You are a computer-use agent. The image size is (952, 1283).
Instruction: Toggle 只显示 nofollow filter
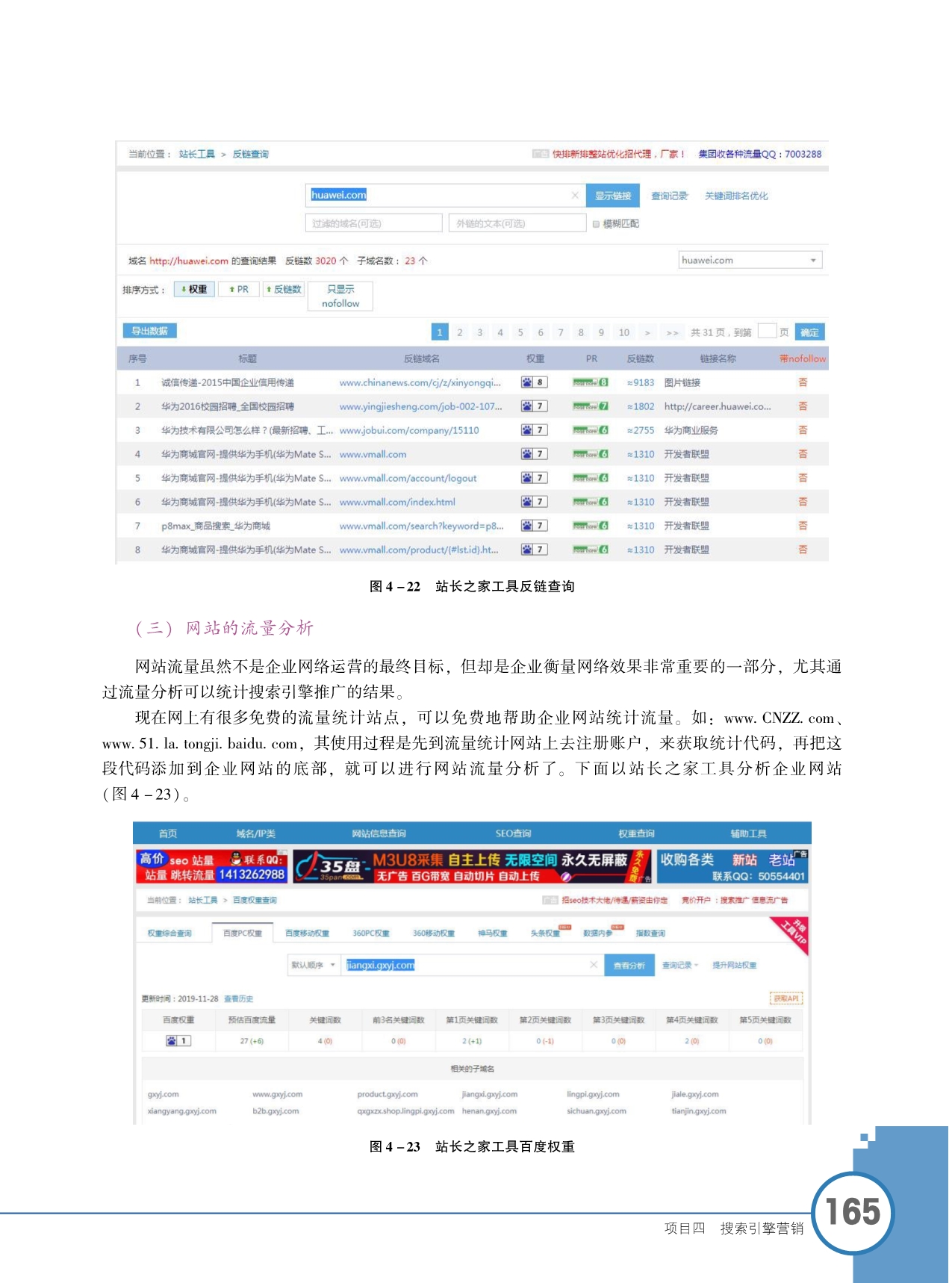click(340, 296)
